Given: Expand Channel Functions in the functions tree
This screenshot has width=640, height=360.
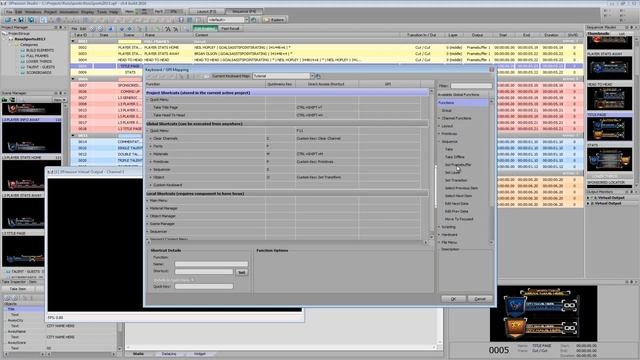Looking at the screenshot, I should click(440, 118).
